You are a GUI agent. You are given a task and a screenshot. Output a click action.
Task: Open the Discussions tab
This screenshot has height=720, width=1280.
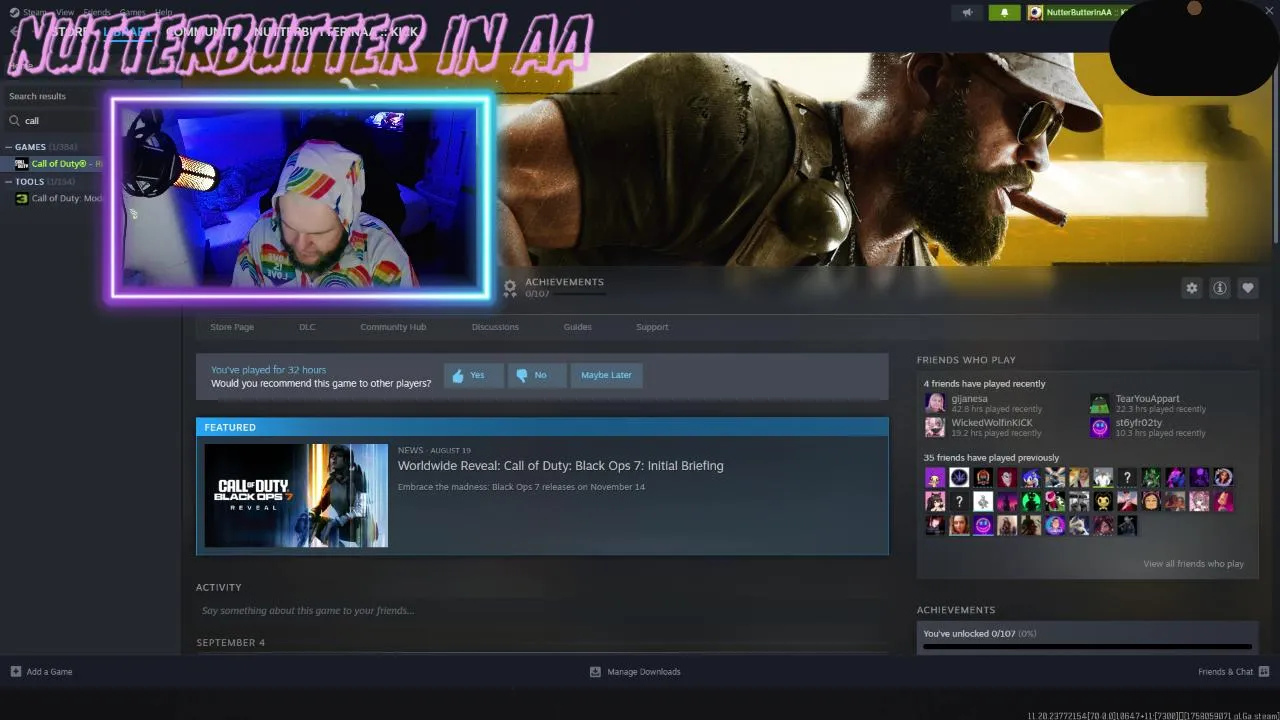(x=495, y=327)
